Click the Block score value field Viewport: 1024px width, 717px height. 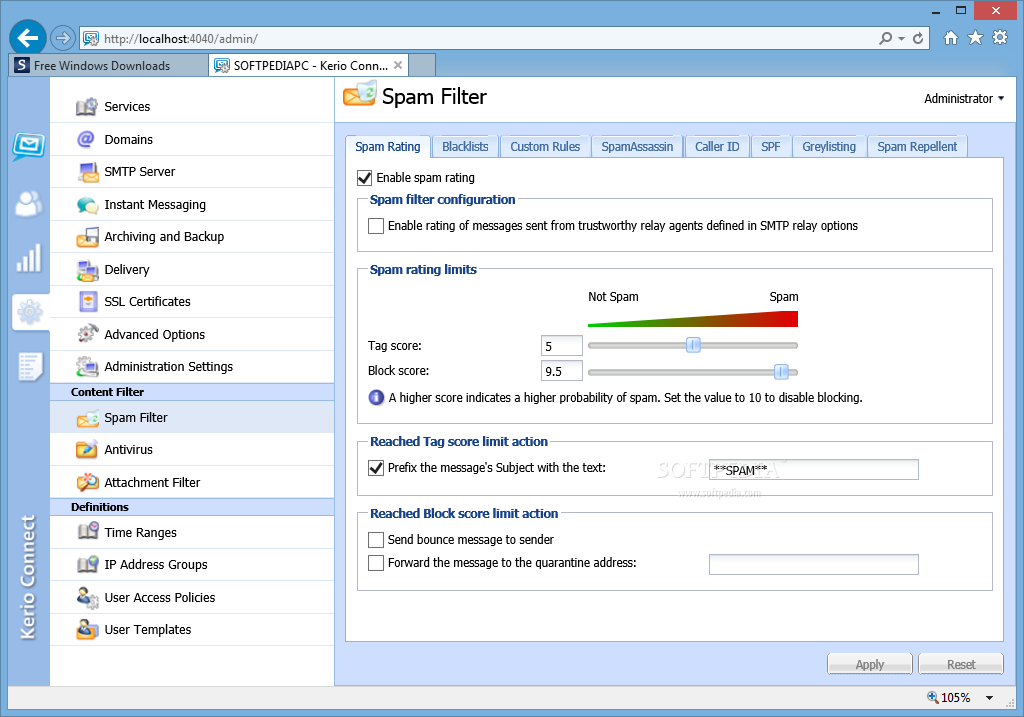(562, 371)
